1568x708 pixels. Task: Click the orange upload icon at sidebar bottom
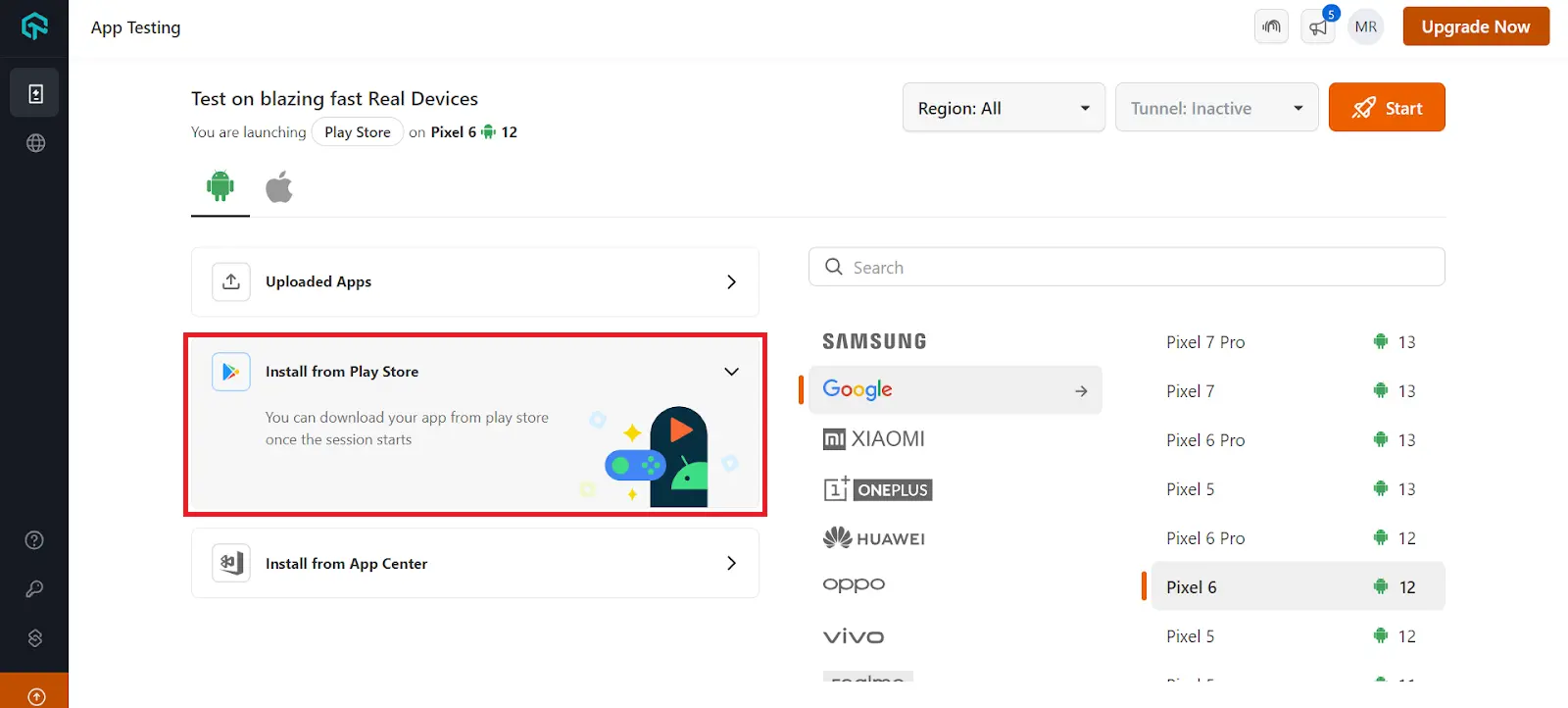coord(35,695)
